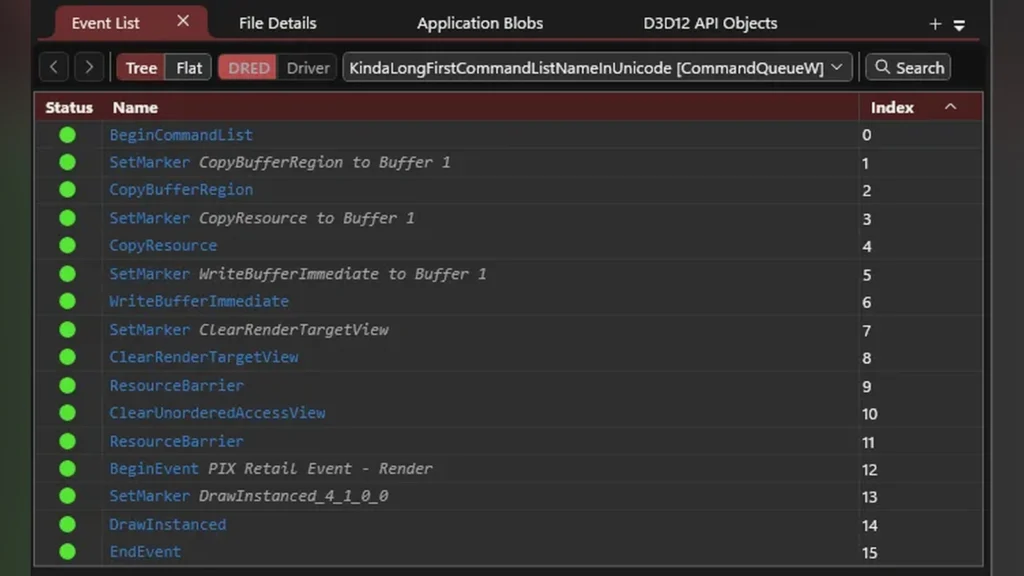This screenshot has height=576, width=1024.
Task: Switch to Tree view mode
Action: (x=141, y=67)
